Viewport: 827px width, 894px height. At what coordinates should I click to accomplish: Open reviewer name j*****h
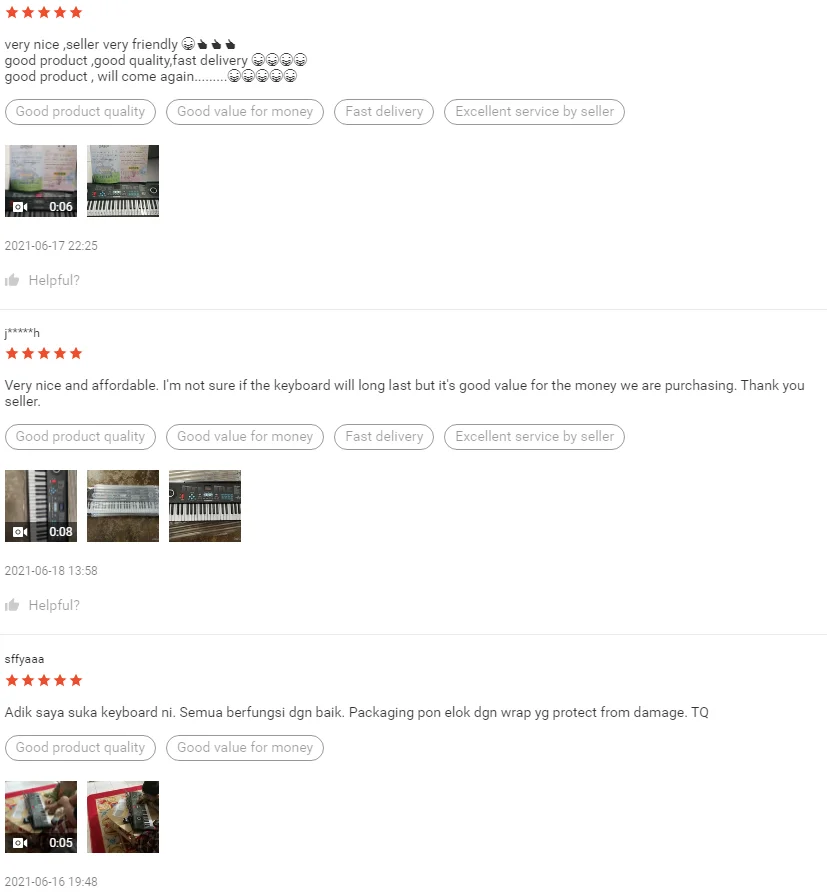[22, 332]
